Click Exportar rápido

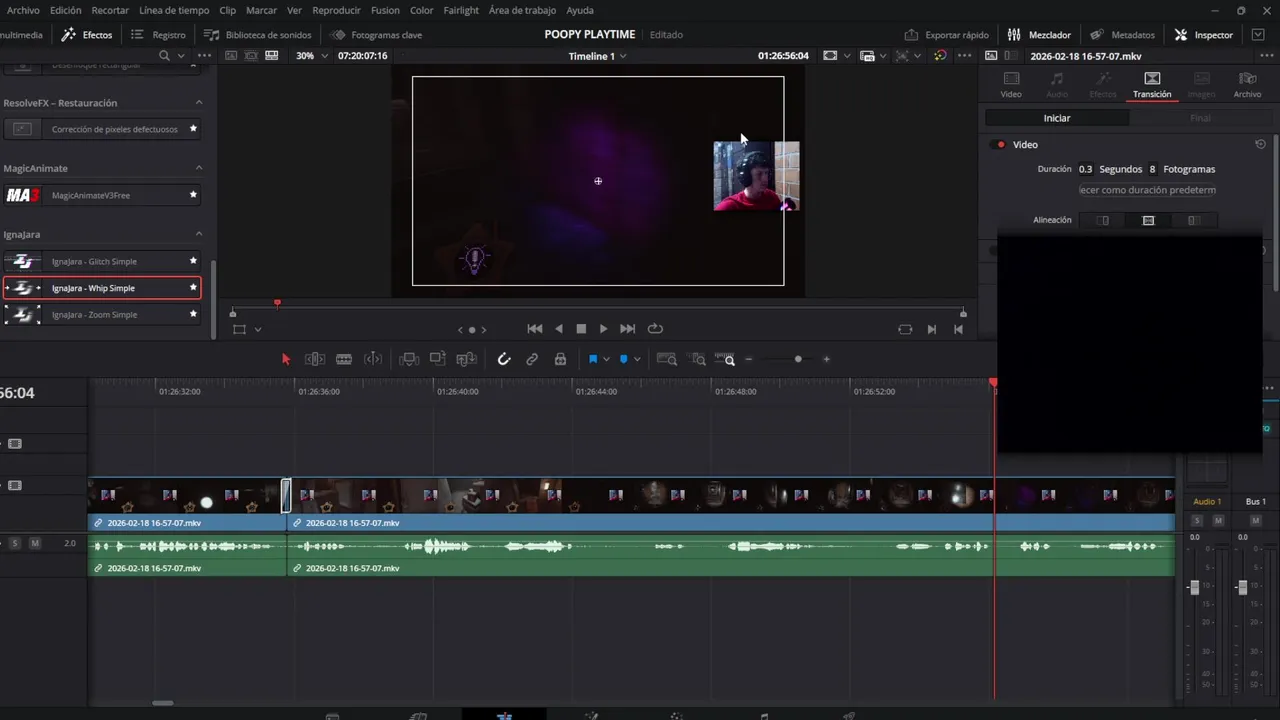946,35
